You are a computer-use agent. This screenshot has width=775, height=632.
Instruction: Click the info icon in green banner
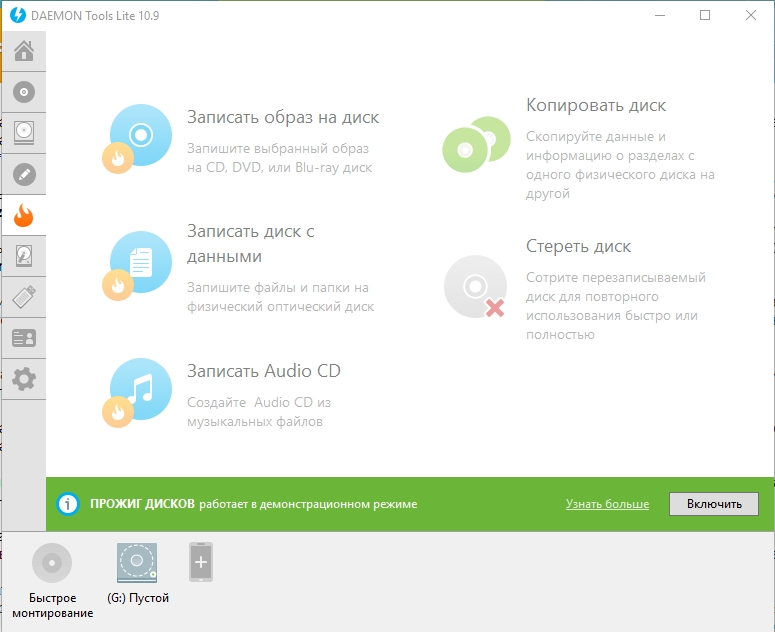pos(68,504)
